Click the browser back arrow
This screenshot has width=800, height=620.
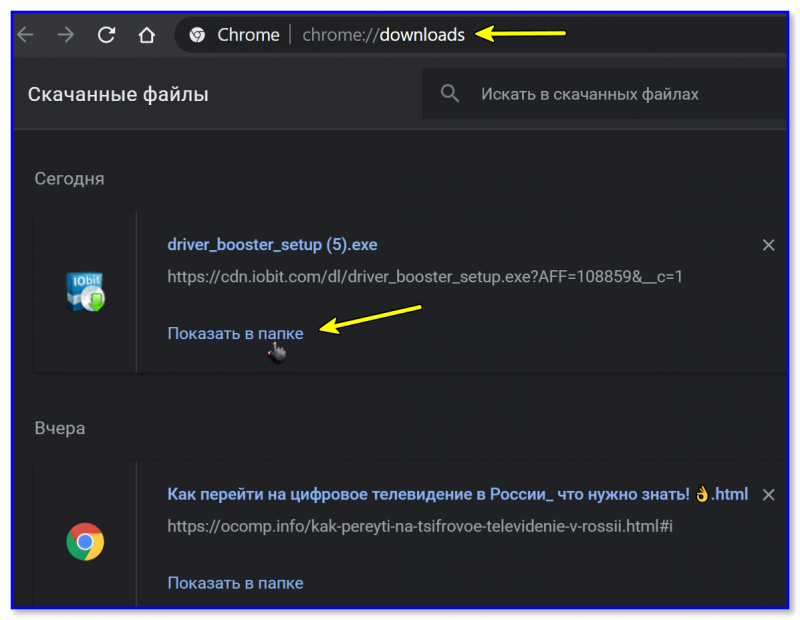(x=25, y=35)
